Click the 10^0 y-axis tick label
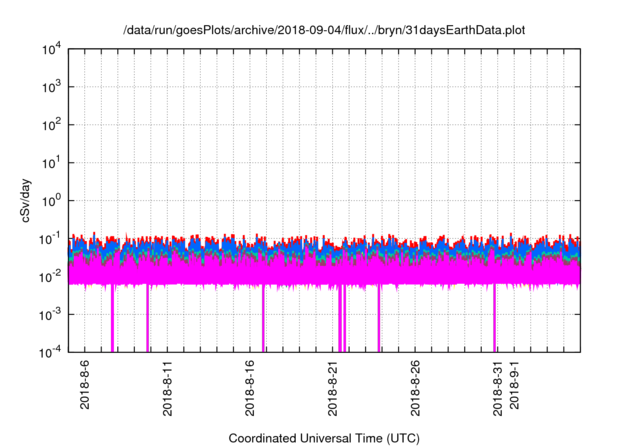The width and height of the screenshot is (640, 448). coord(51,201)
